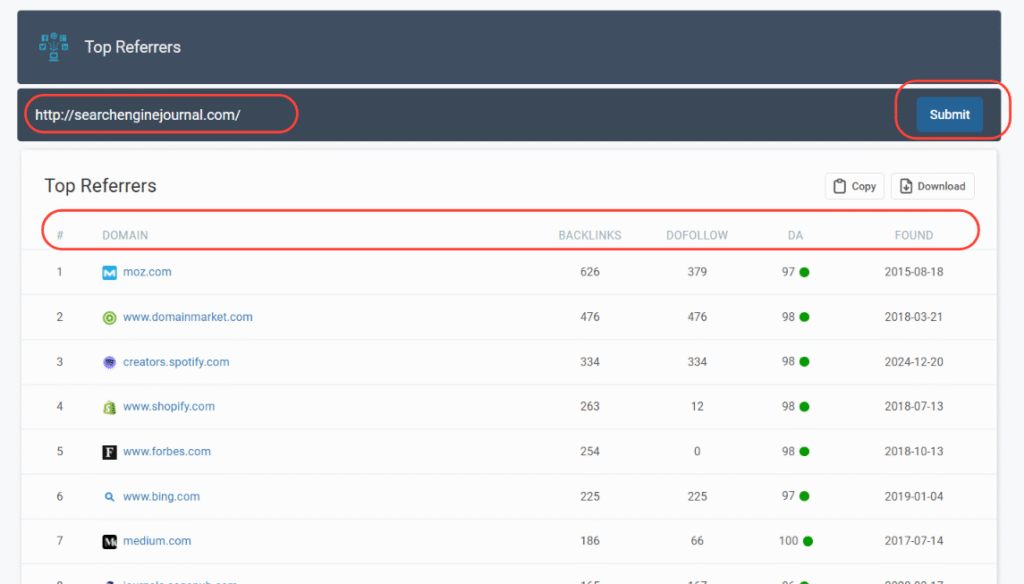
Task: Click the domainmarket green favicon
Action: [x=109, y=317]
